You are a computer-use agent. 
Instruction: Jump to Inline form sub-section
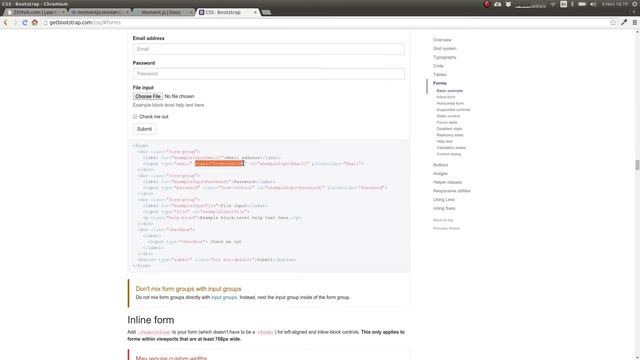(x=446, y=97)
